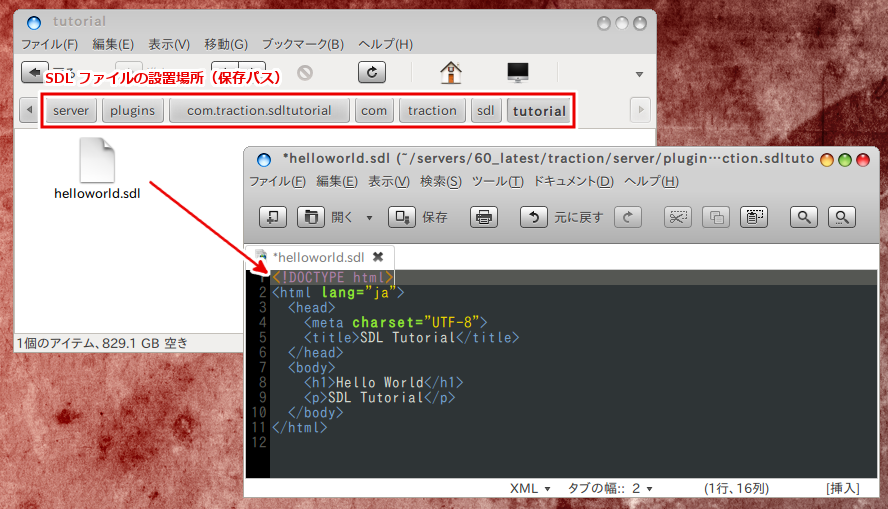
Task: Click the computer monitor icon in file manager
Action: (x=517, y=73)
